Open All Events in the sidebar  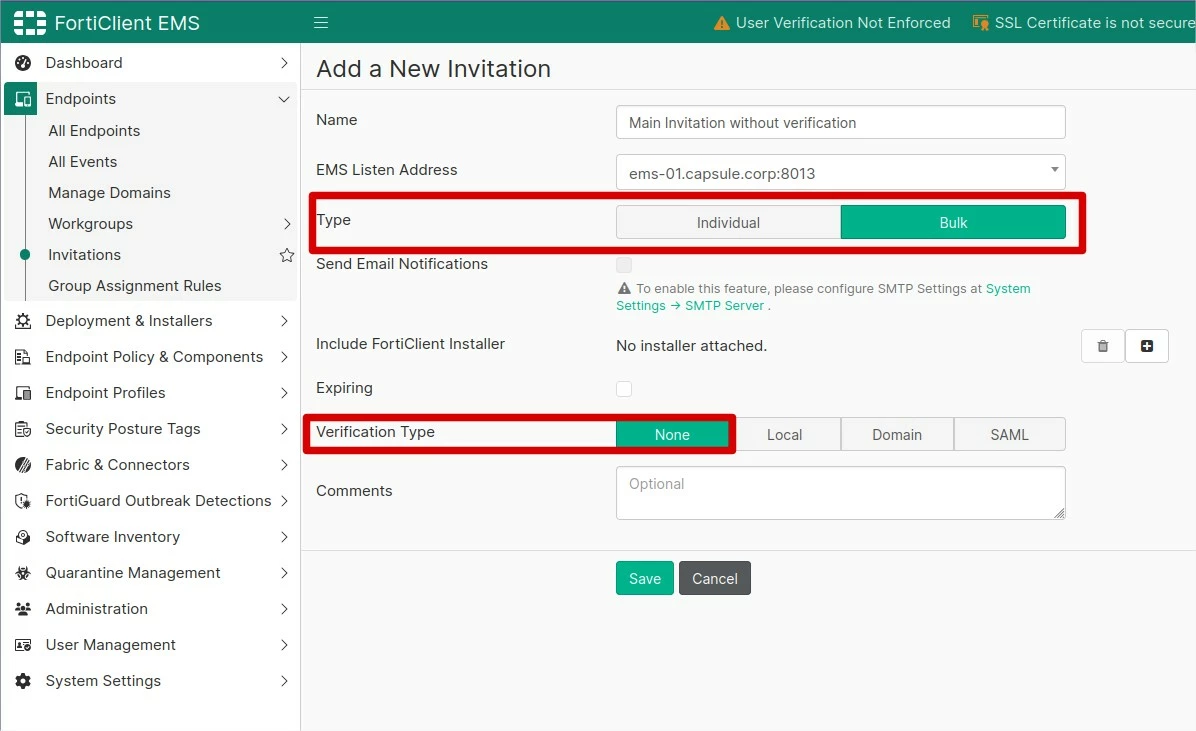click(x=83, y=162)
